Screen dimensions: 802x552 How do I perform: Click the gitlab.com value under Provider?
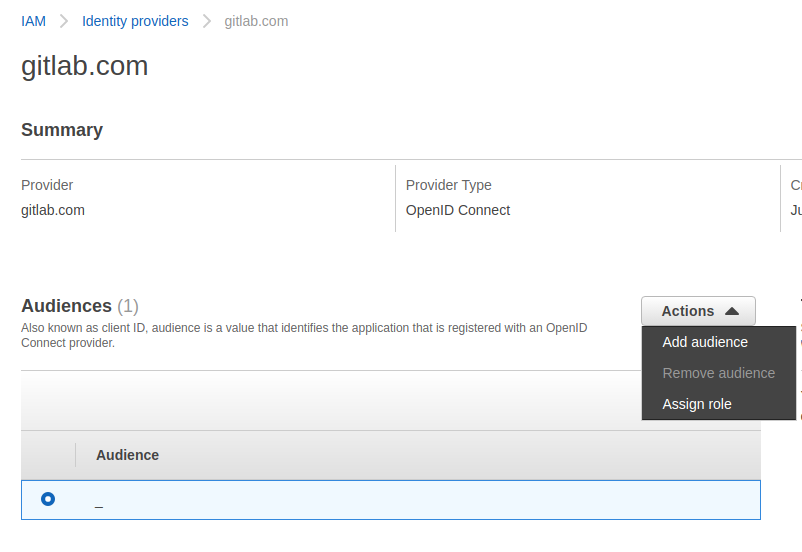[x=53, y=210]
